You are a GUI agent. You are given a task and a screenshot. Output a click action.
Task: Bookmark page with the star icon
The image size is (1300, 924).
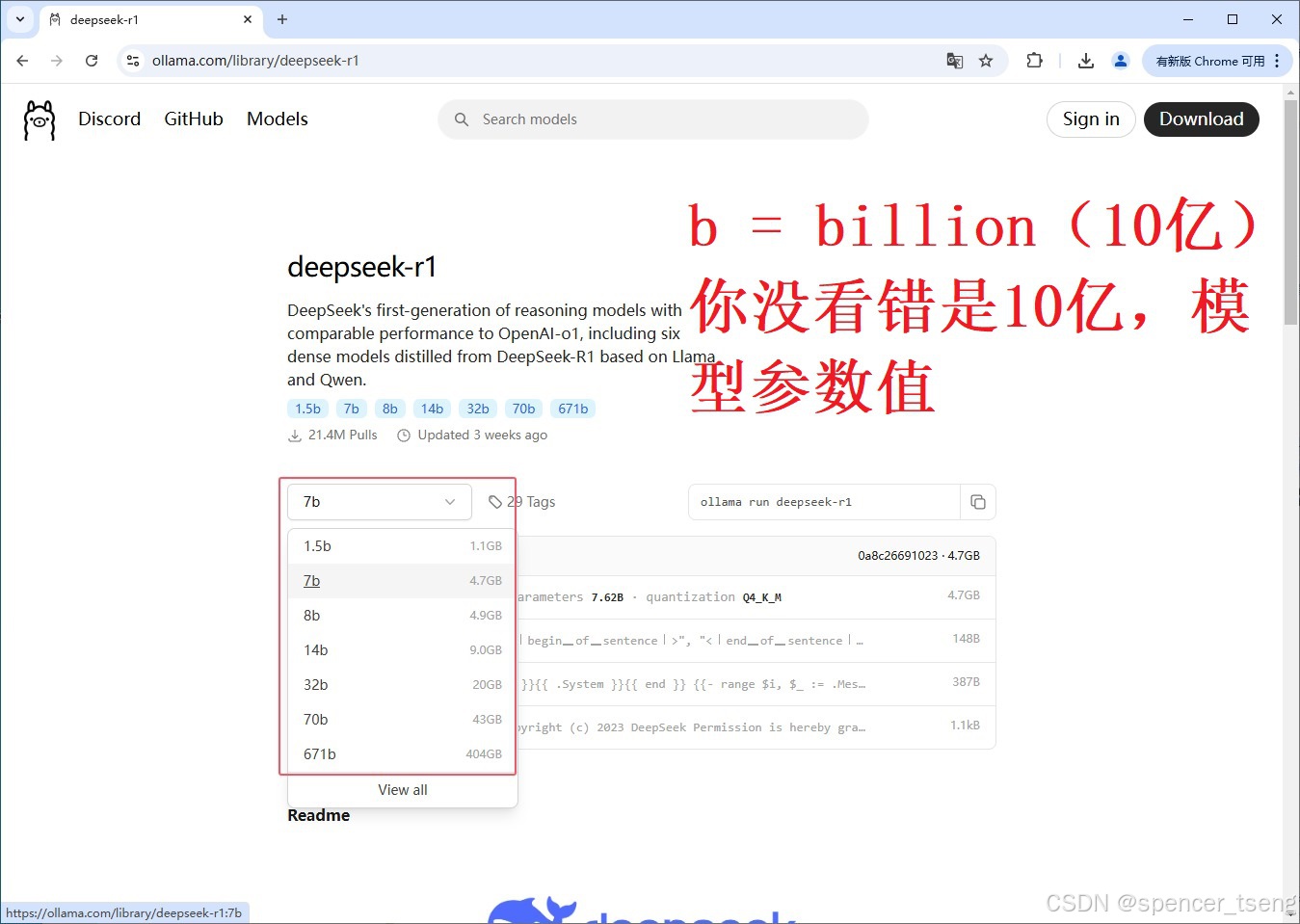coord(986,61)
